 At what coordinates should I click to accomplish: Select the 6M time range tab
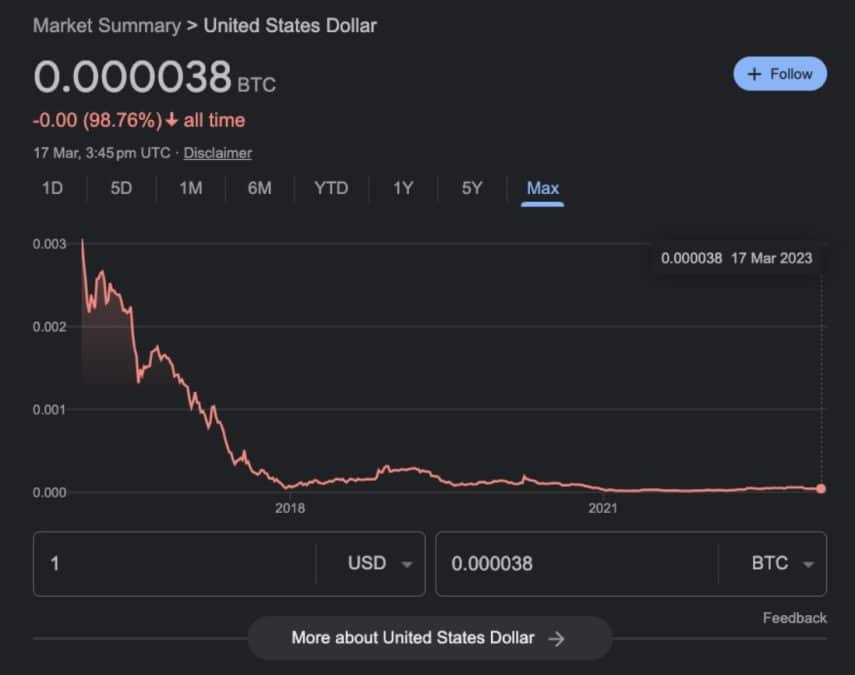pyautogui.click(x=260, y=188)
